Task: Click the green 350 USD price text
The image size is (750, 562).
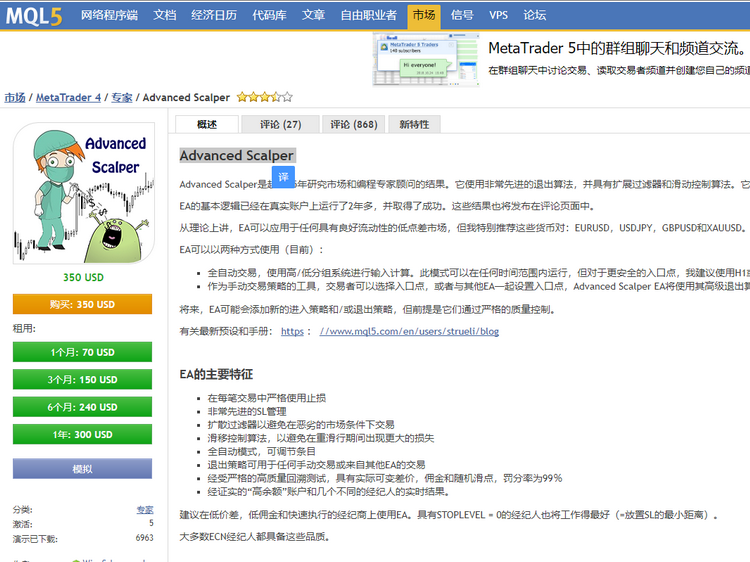Action: point(83,277)
